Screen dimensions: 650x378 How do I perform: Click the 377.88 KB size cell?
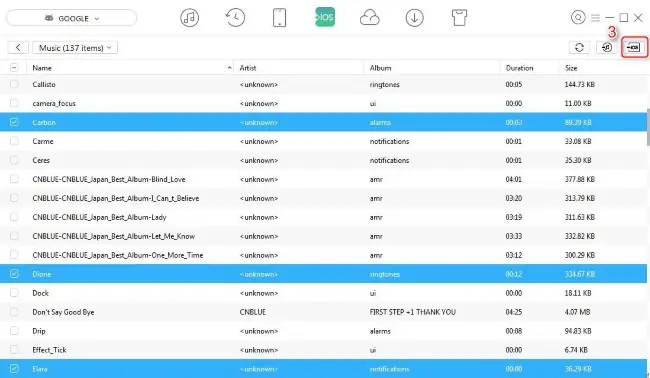pyautogui.click(x=580, y=179)
